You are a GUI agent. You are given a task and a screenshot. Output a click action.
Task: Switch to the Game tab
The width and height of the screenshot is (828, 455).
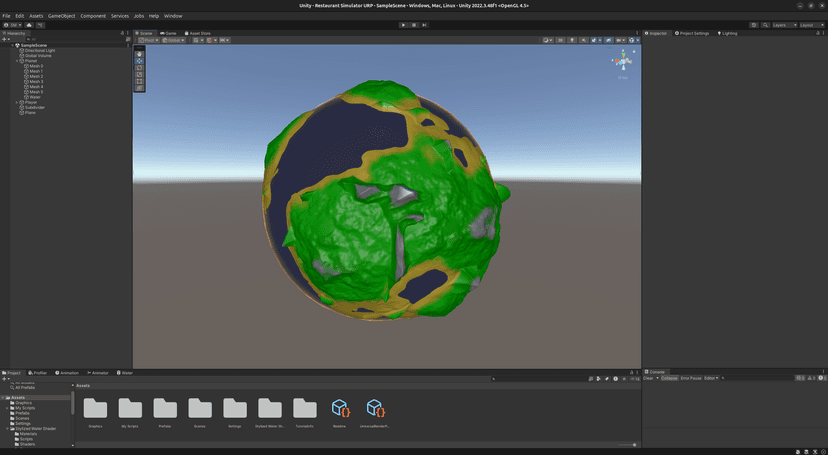click(x=168, y=33)
